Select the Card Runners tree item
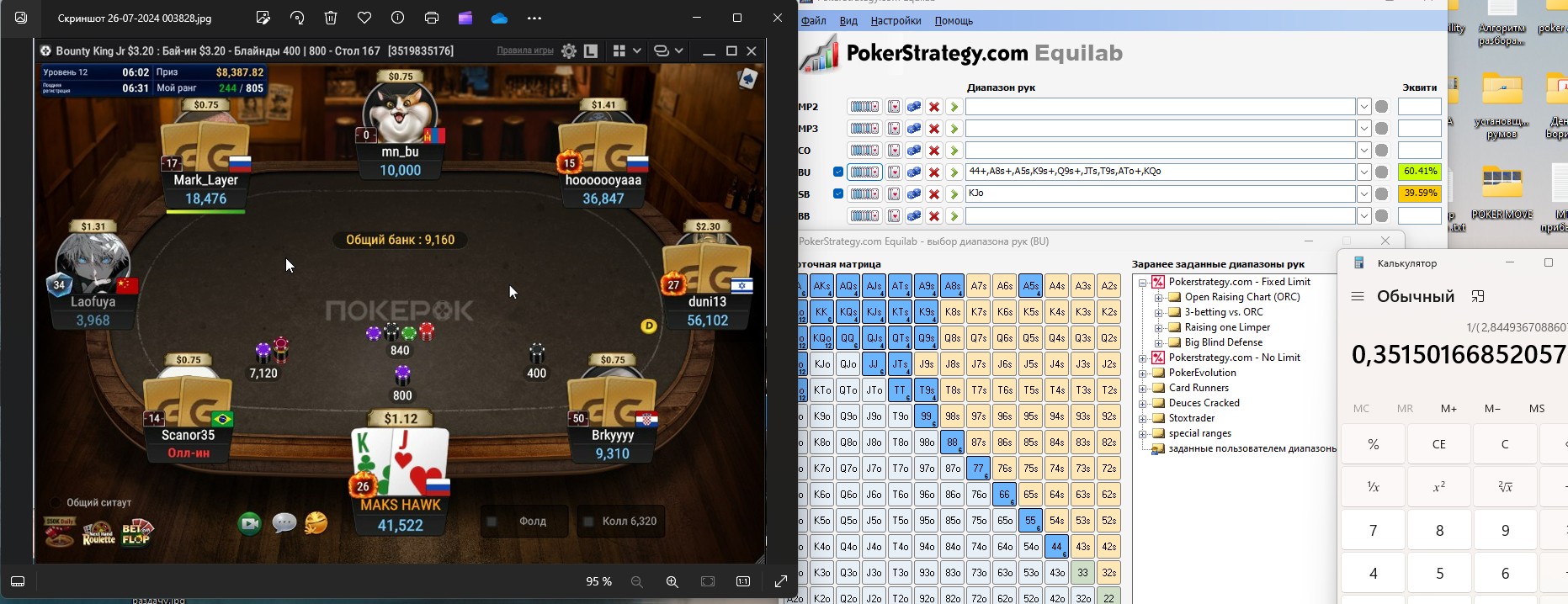This screenshot has height=604, width=1568. click(x=1199, y=388)
